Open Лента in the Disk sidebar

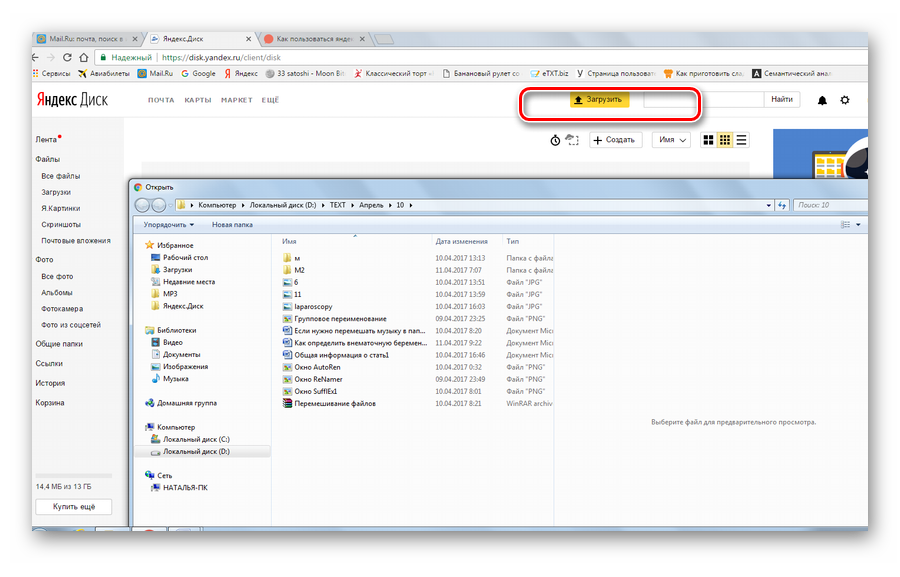pos(46,140)
